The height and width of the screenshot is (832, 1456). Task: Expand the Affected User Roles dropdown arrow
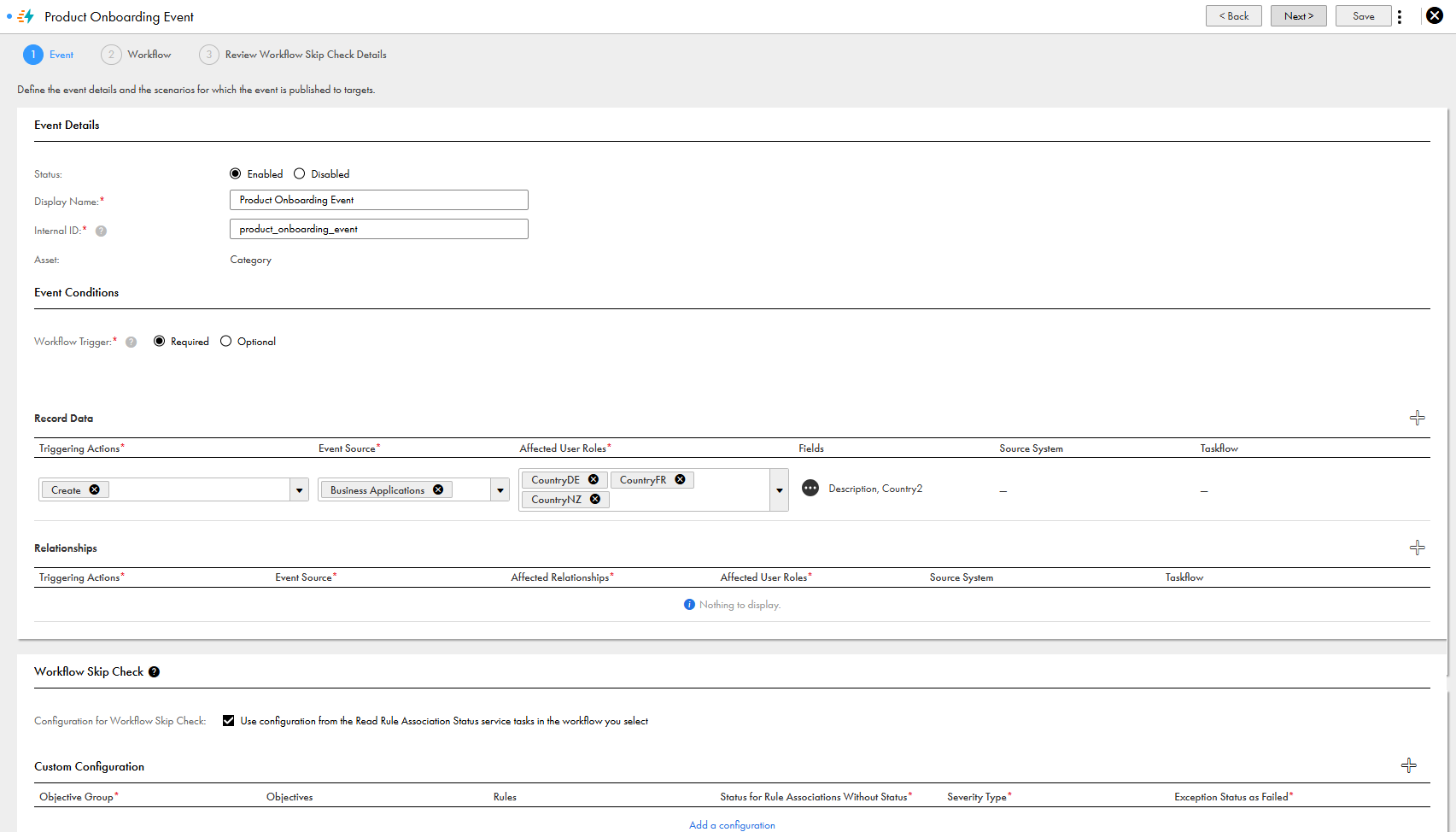click(779, 489)
